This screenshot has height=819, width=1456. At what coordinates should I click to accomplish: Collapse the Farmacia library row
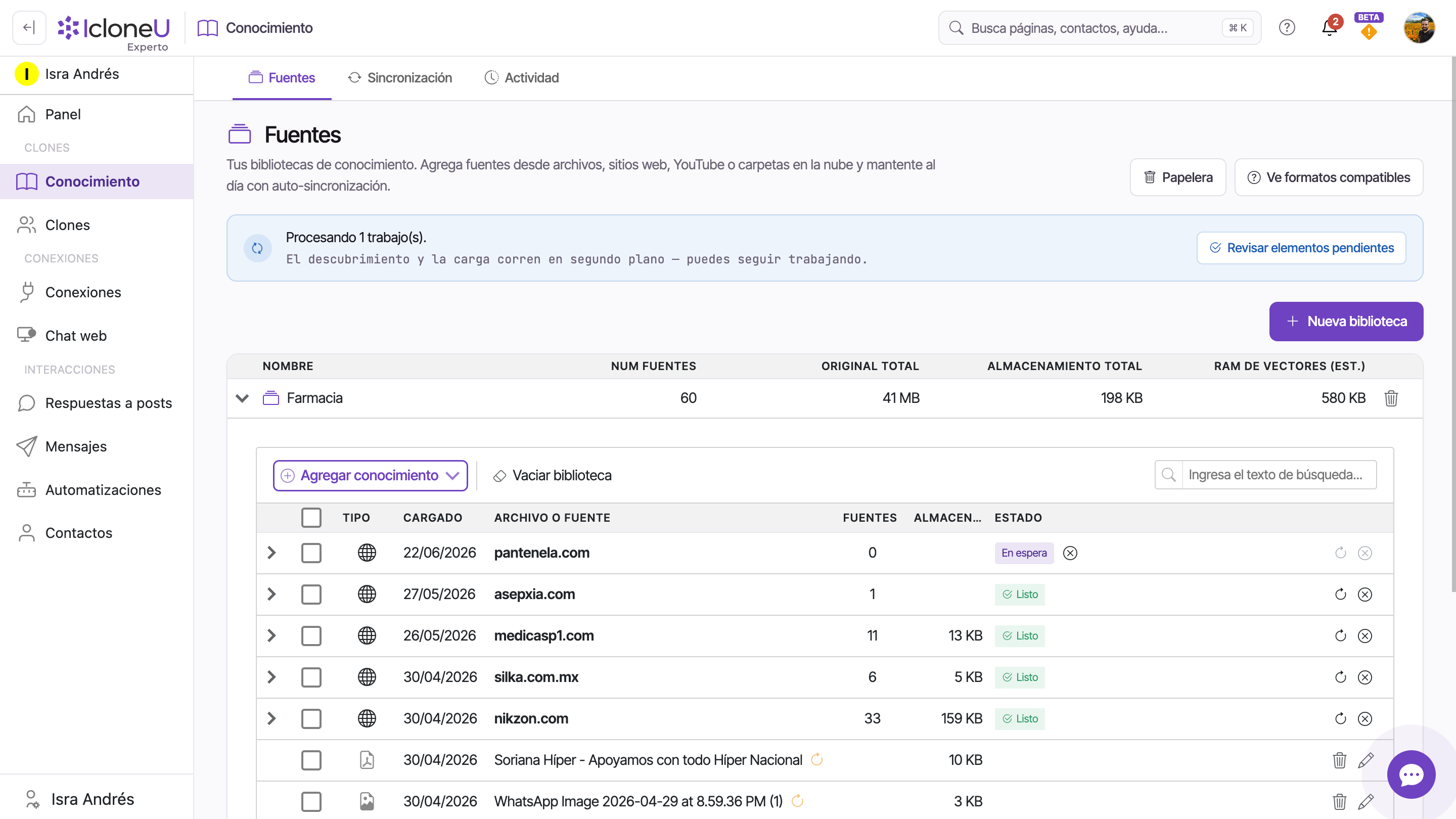coord(242,398)
